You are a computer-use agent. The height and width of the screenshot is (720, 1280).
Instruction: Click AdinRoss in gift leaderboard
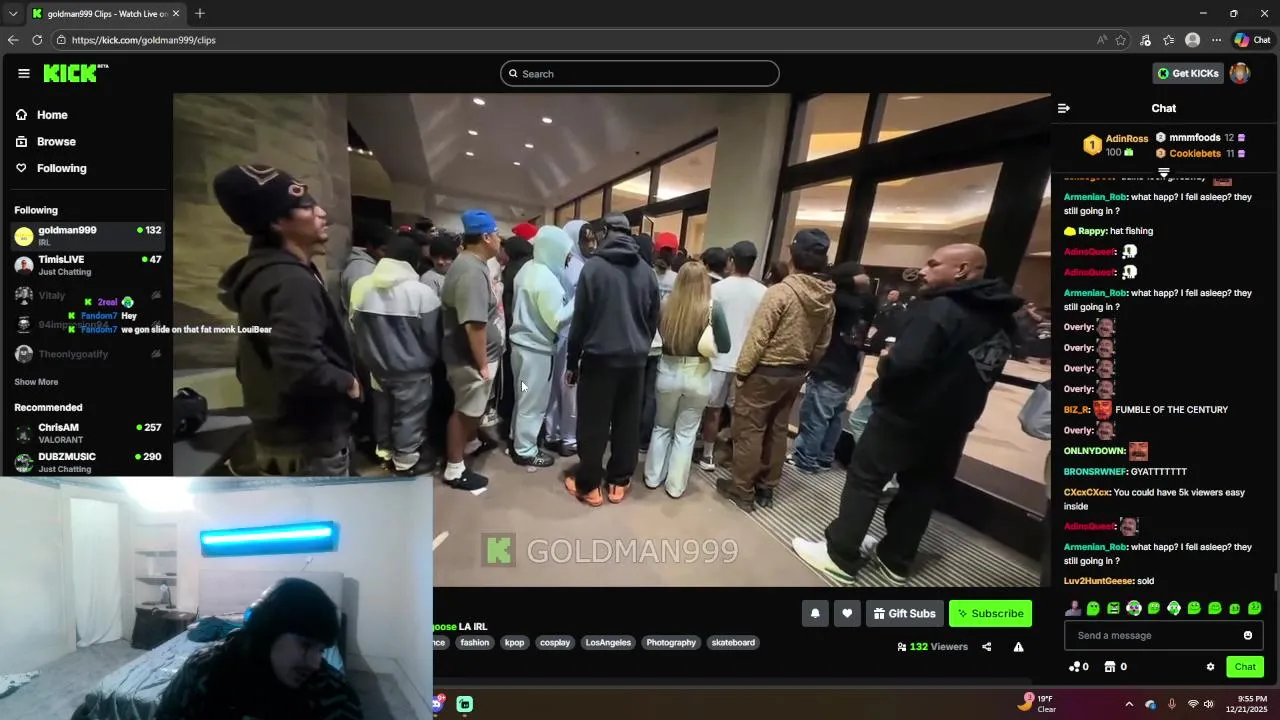(x=1127, y=139)
